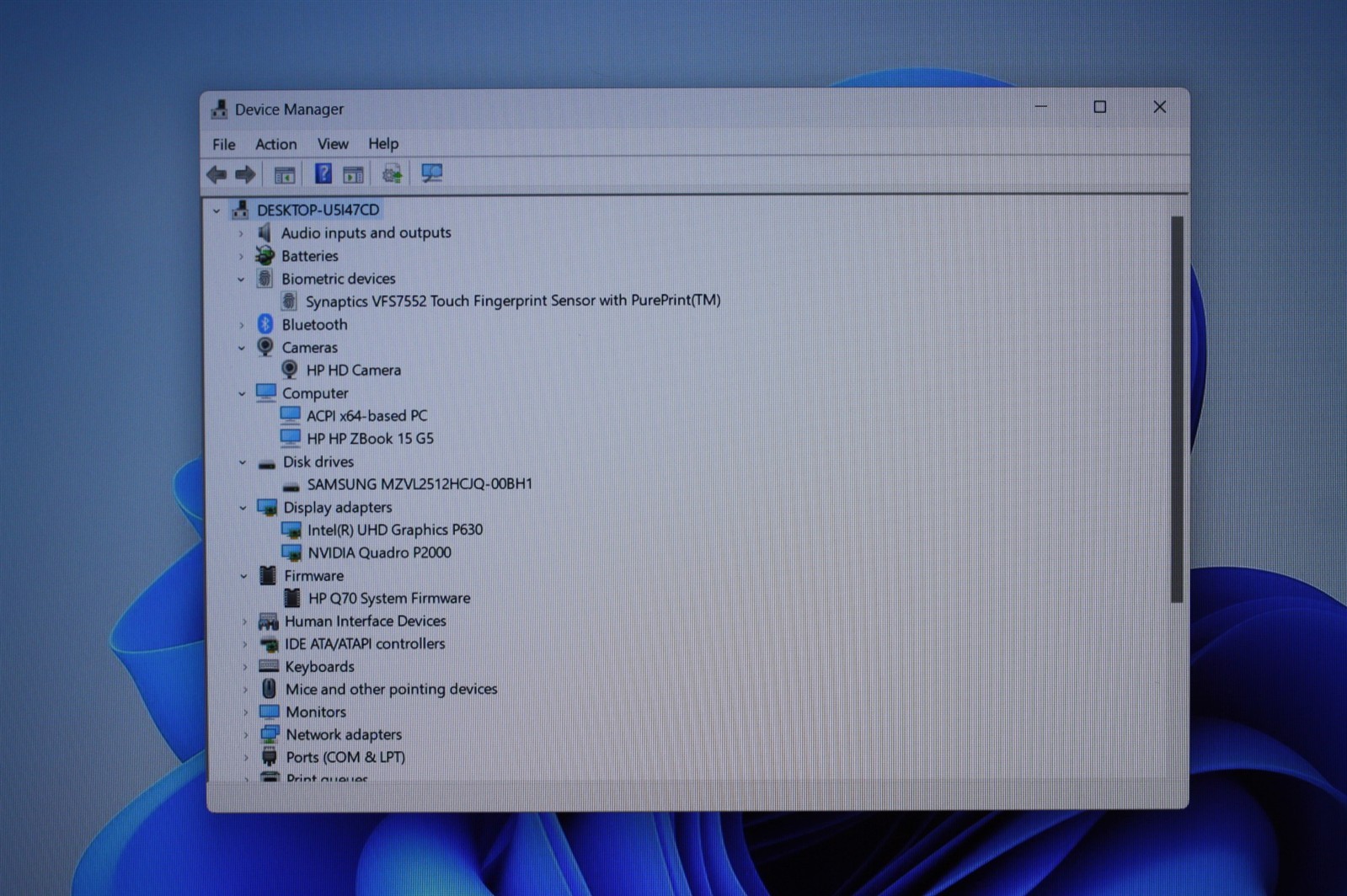The width and height of the screenshot is (1347, 896).
Task: Select the SAMSUNG MZVL2512HCJQ disk drive
Action: click(420, 484)
